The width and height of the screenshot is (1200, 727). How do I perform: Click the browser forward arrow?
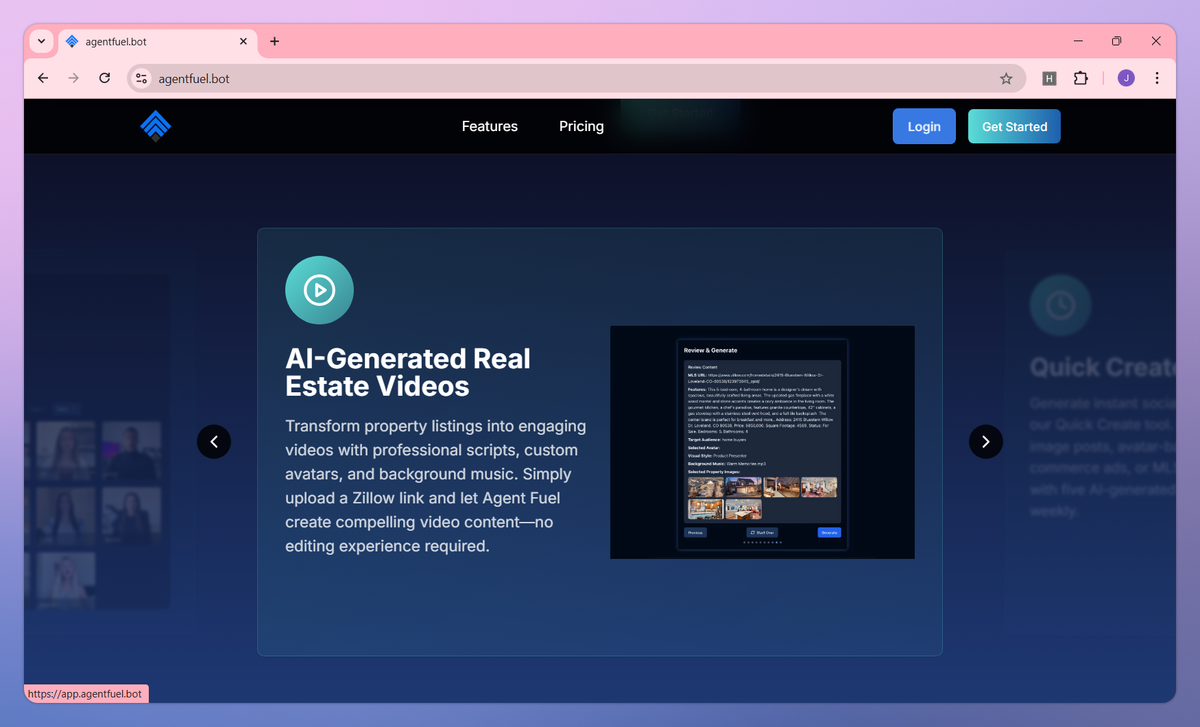click(x=73, y=78)
